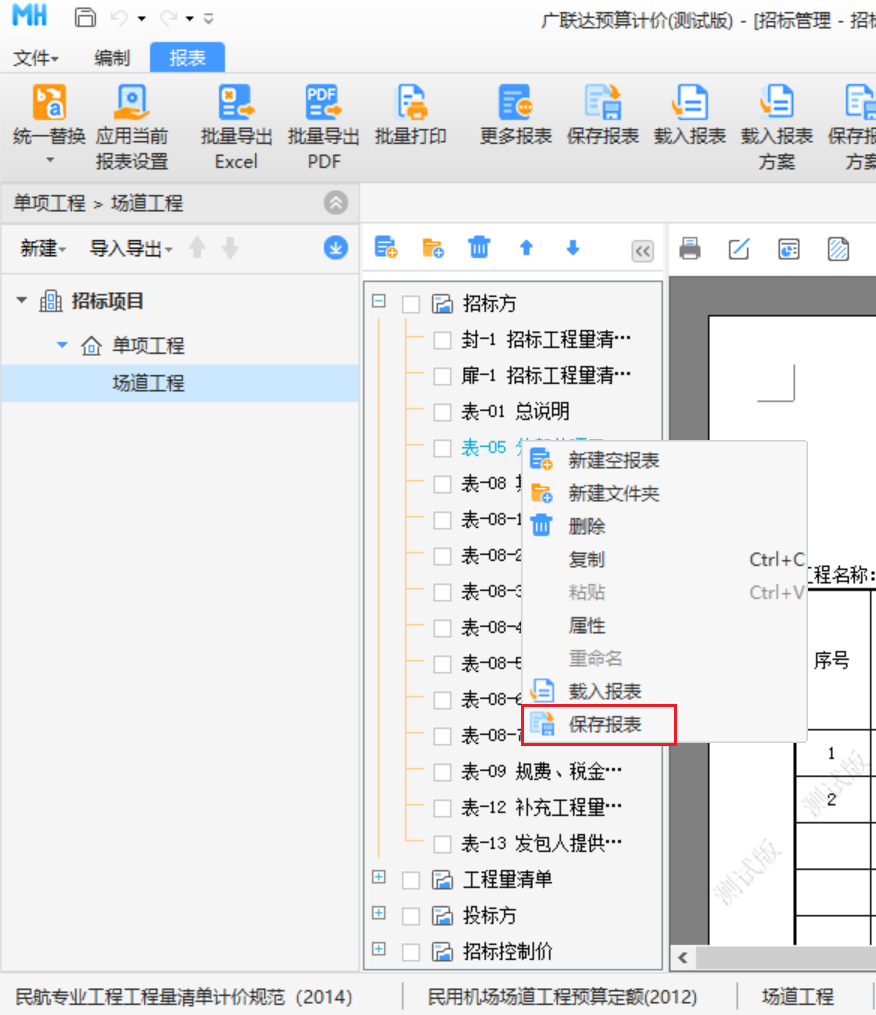Click 批量导出 PDF icon

pyautogui.click(x=323, y=104)
